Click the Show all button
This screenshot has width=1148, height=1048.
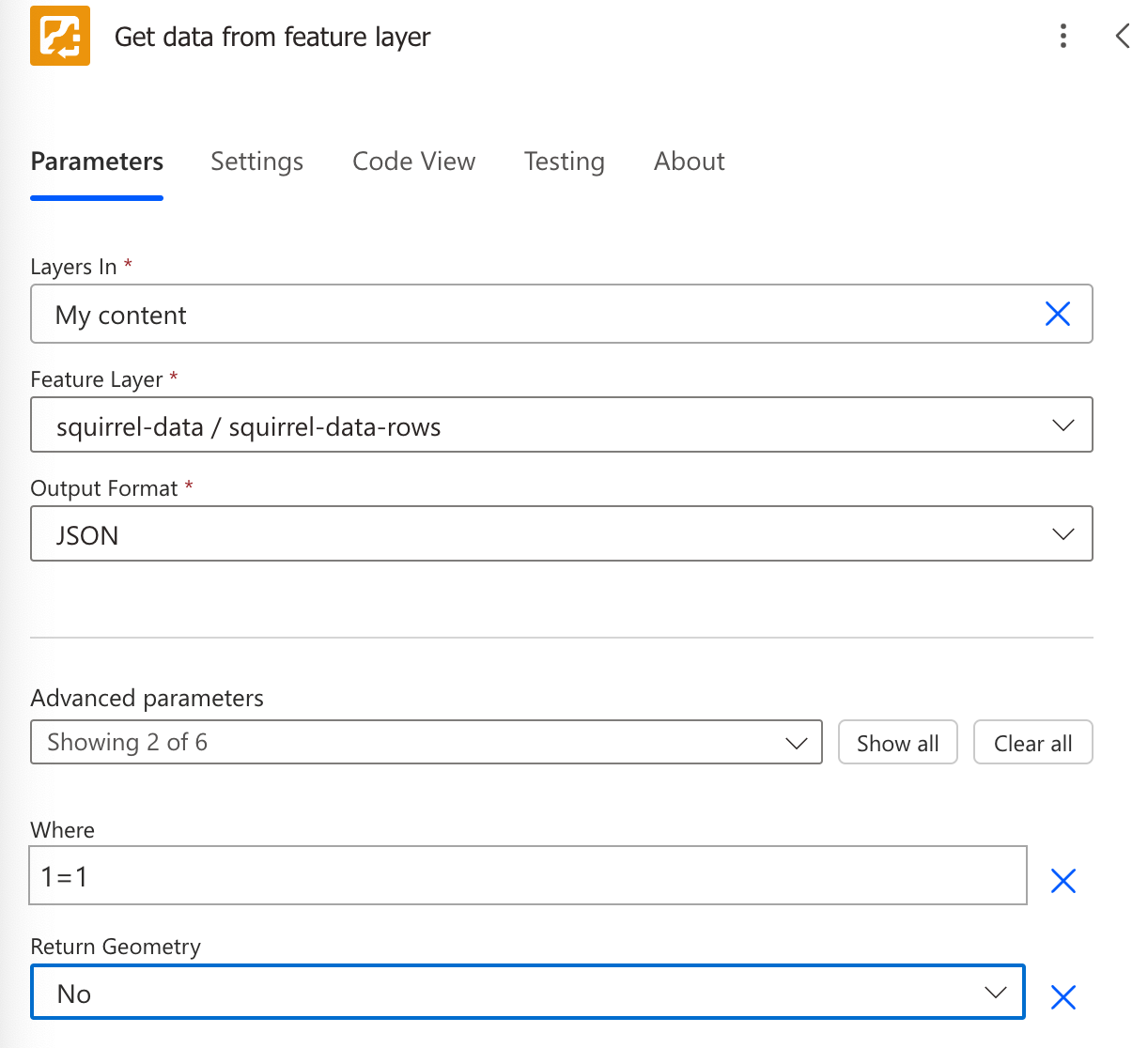[x=897, y=743]
